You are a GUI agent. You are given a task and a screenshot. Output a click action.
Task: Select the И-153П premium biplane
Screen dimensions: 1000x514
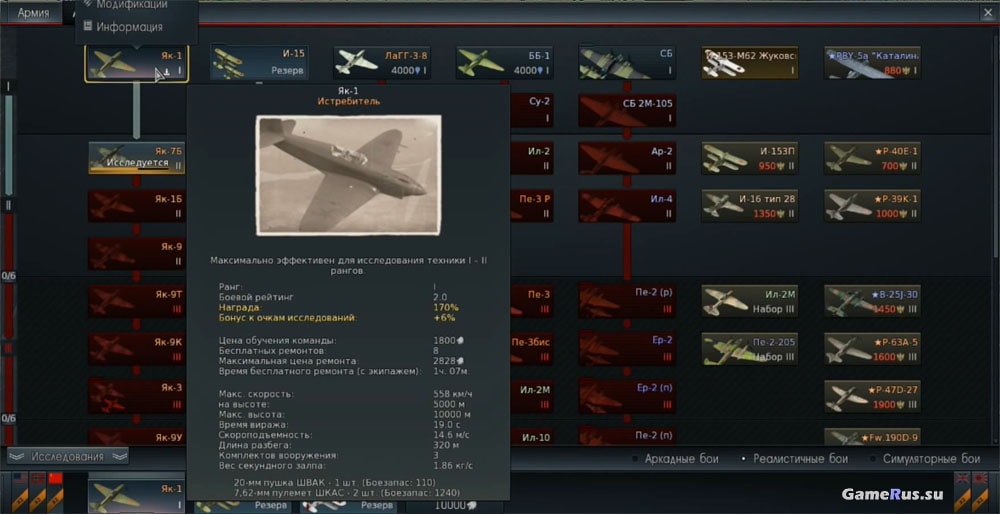click(x=749, y=158)
